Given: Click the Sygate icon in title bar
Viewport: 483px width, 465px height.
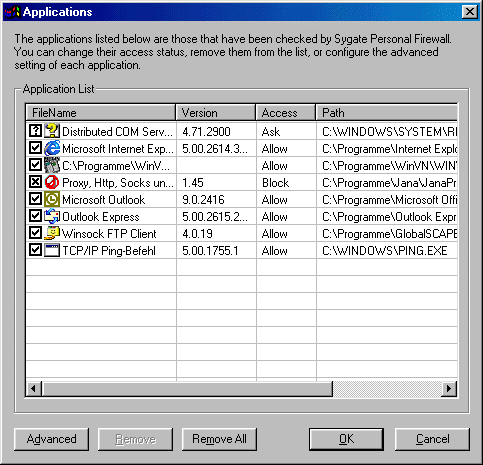Looking at the screenshot, I should pos(12,12).
